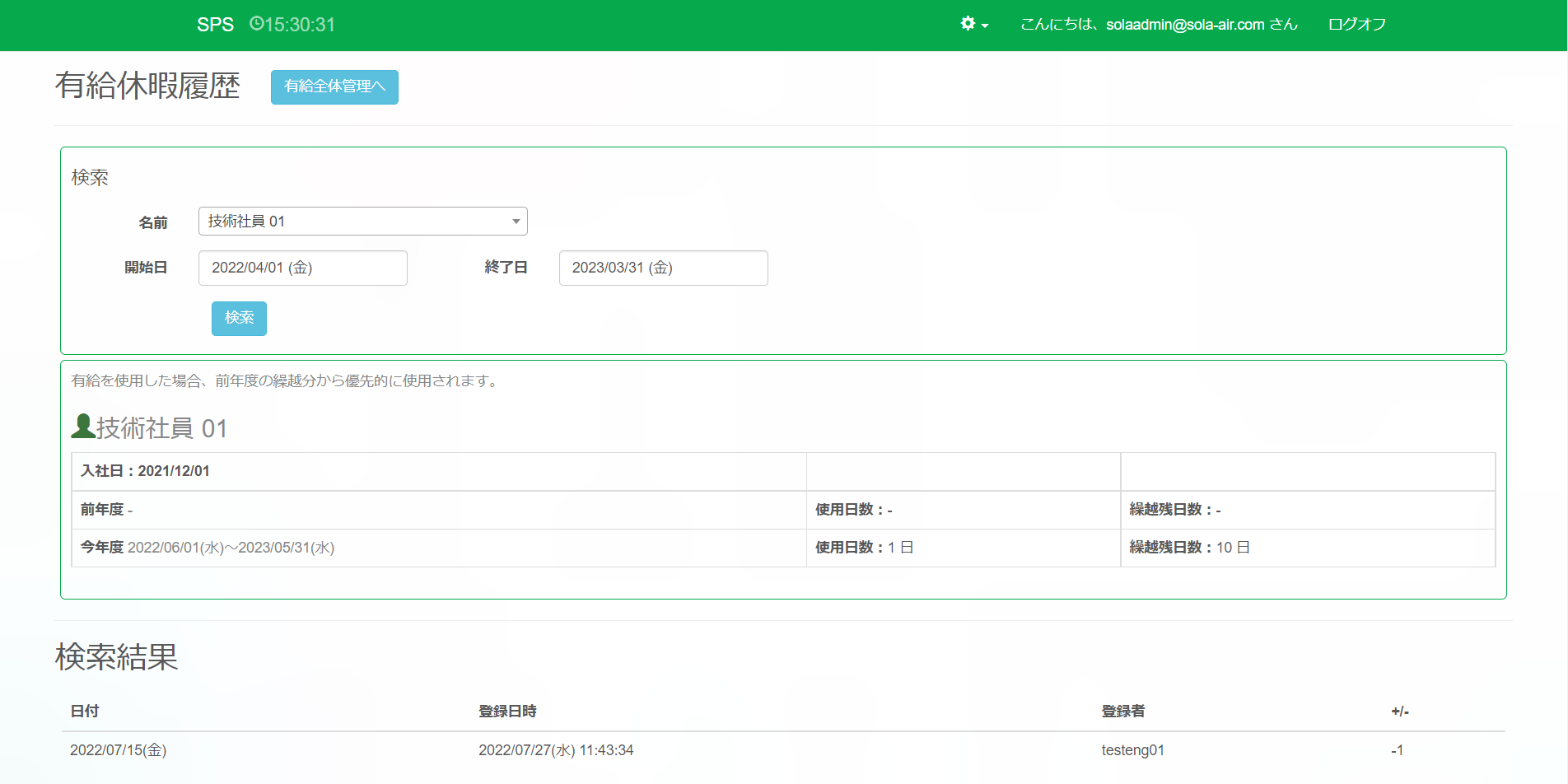Open the 名前 employee dropdown
The height and width of the screenshot is (784, 1568).
pyautogui.click(x=362, y=222)
